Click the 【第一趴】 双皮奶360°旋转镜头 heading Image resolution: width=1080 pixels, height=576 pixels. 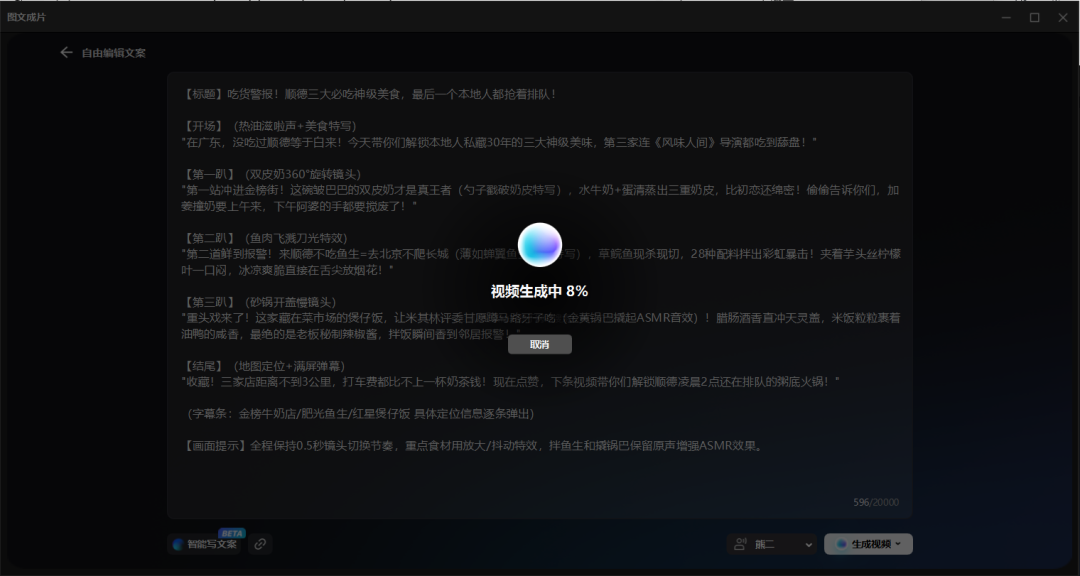click(x=271, y=174)
